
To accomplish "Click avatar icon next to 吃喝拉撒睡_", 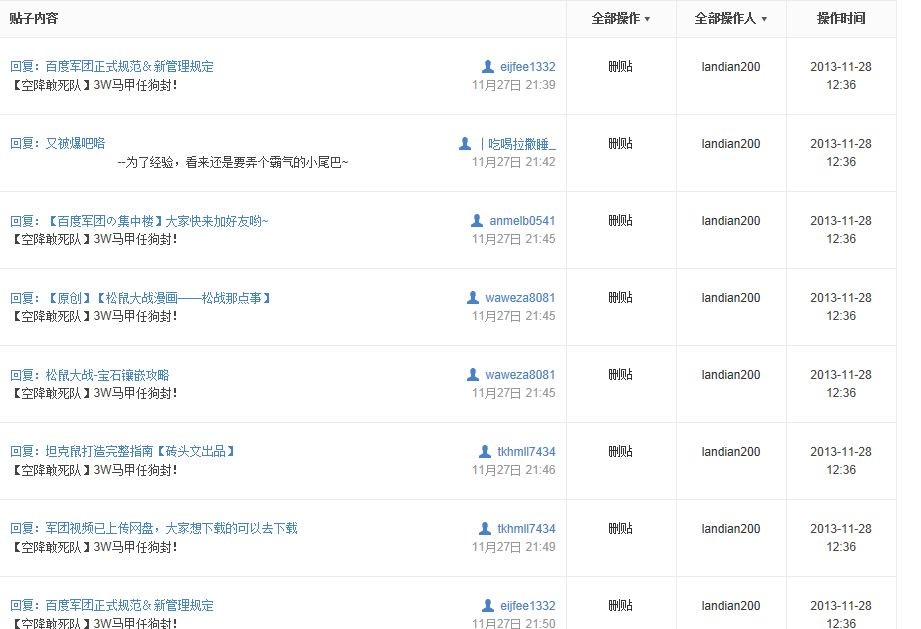I will click(x=465, y=143).
